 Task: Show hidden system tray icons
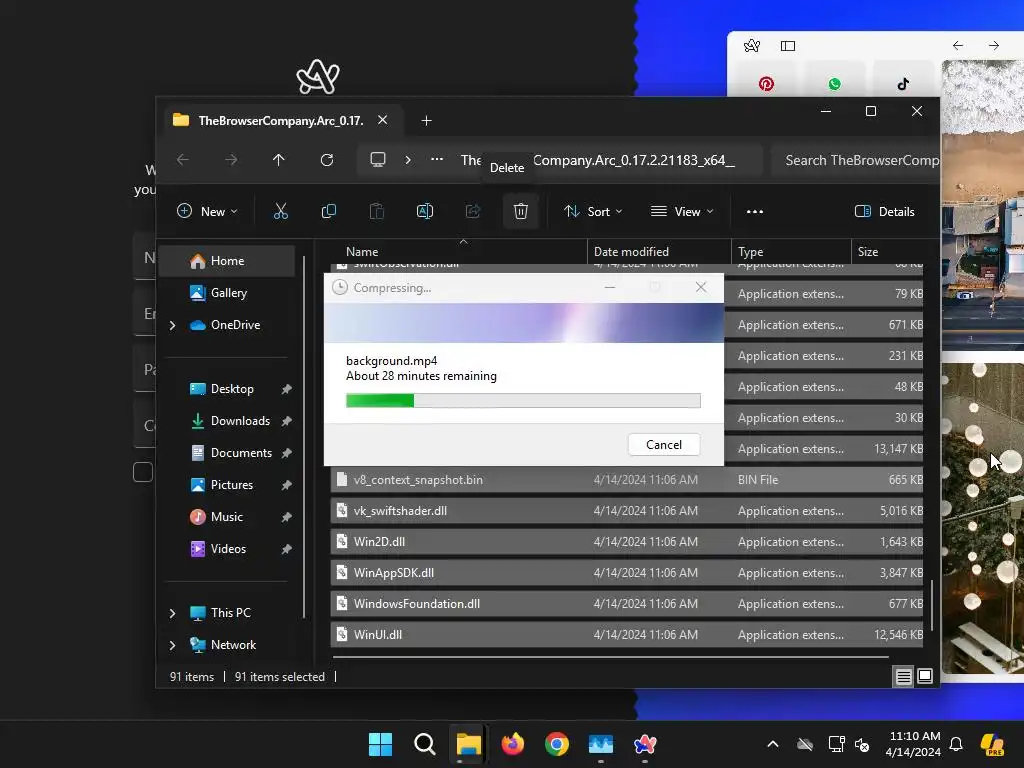pyautogui.click(x=773, y=744)
